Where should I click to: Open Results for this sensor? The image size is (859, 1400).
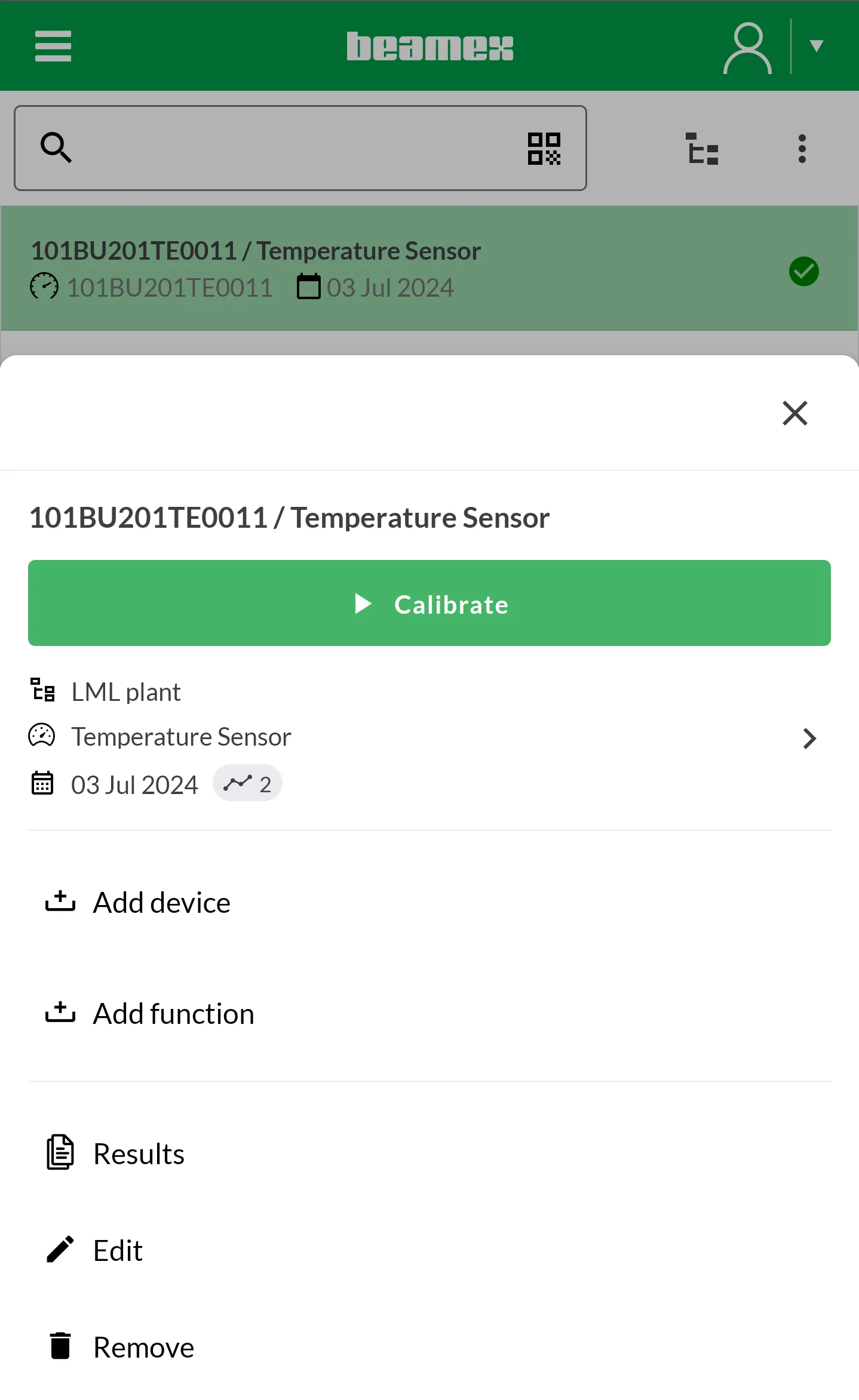pos(139,1153)
